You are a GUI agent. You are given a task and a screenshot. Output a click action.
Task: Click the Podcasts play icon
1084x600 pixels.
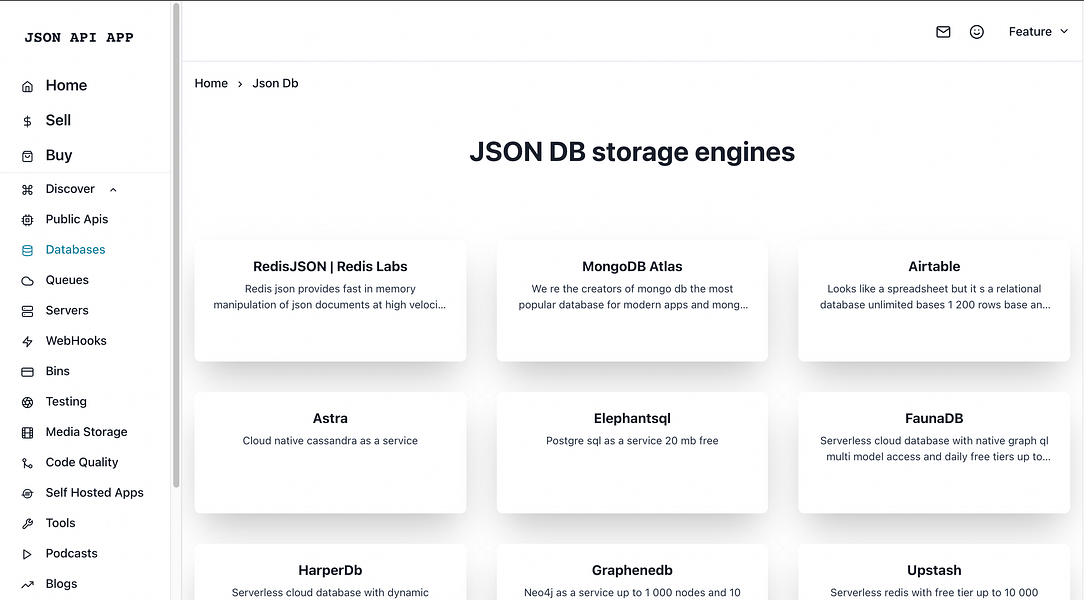click(x=28, y=554)
